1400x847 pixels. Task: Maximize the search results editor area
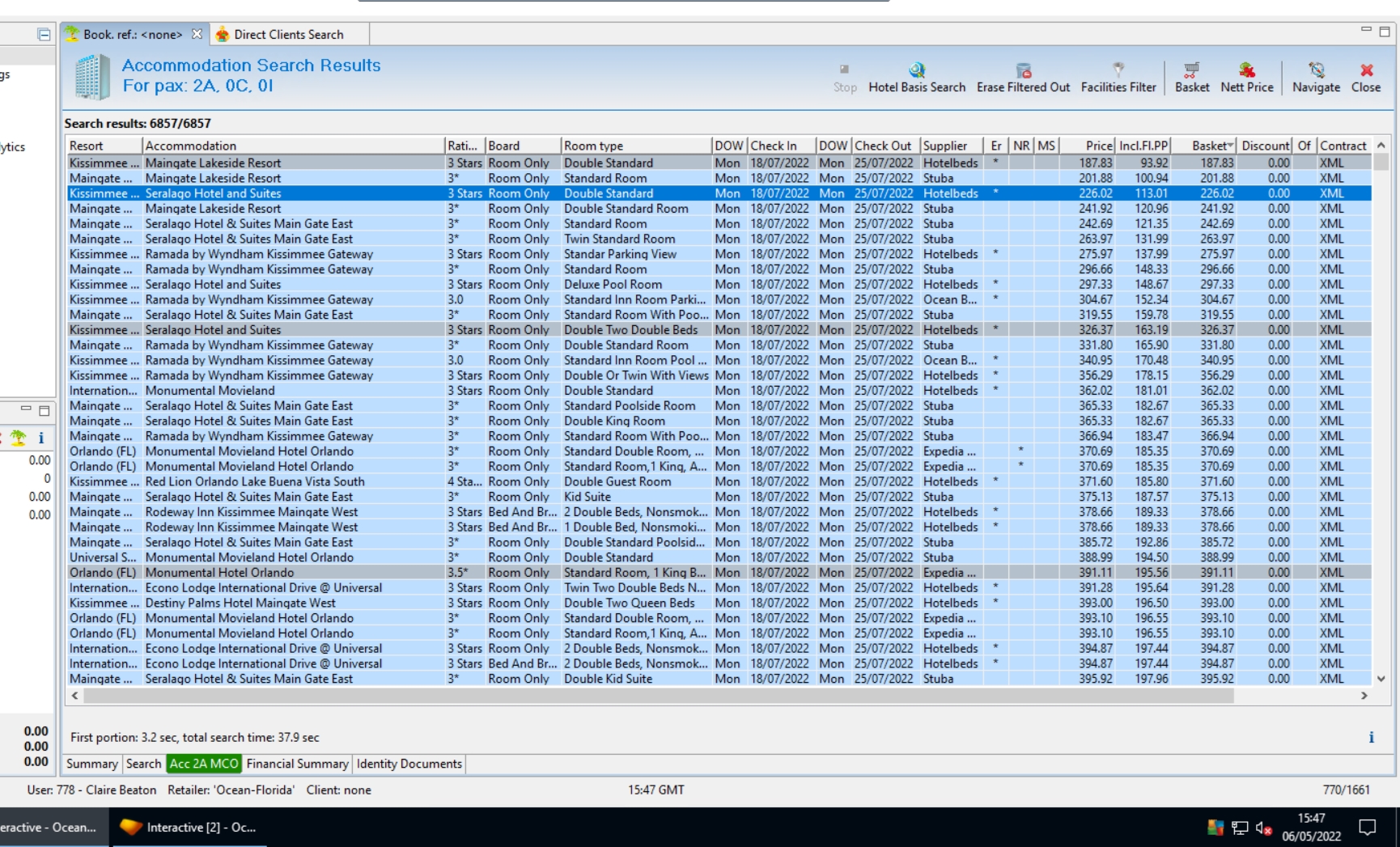(x=1385, y=32)
